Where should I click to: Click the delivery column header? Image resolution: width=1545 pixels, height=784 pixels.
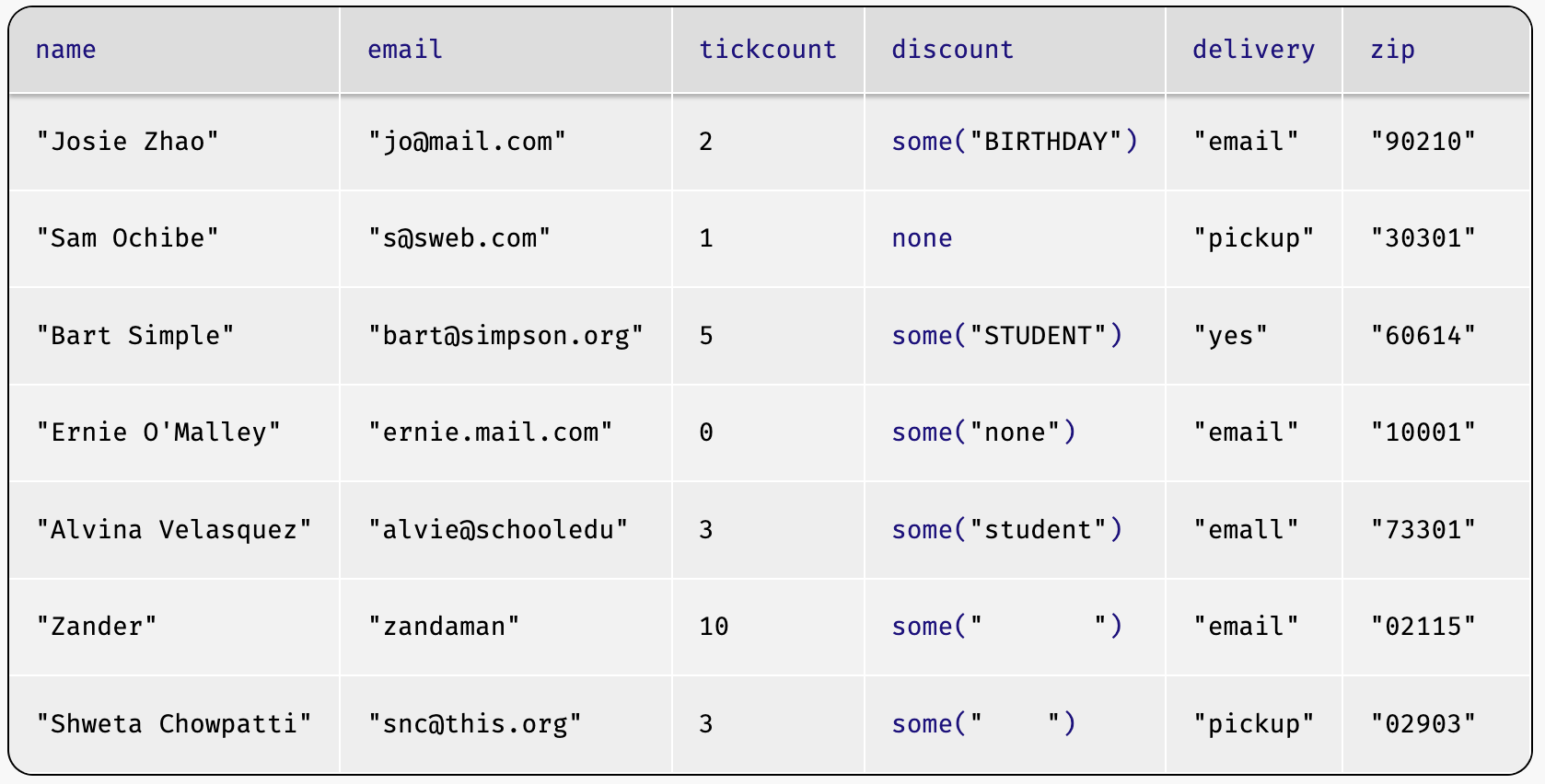pyautogui.click(x=1253, y=50)
